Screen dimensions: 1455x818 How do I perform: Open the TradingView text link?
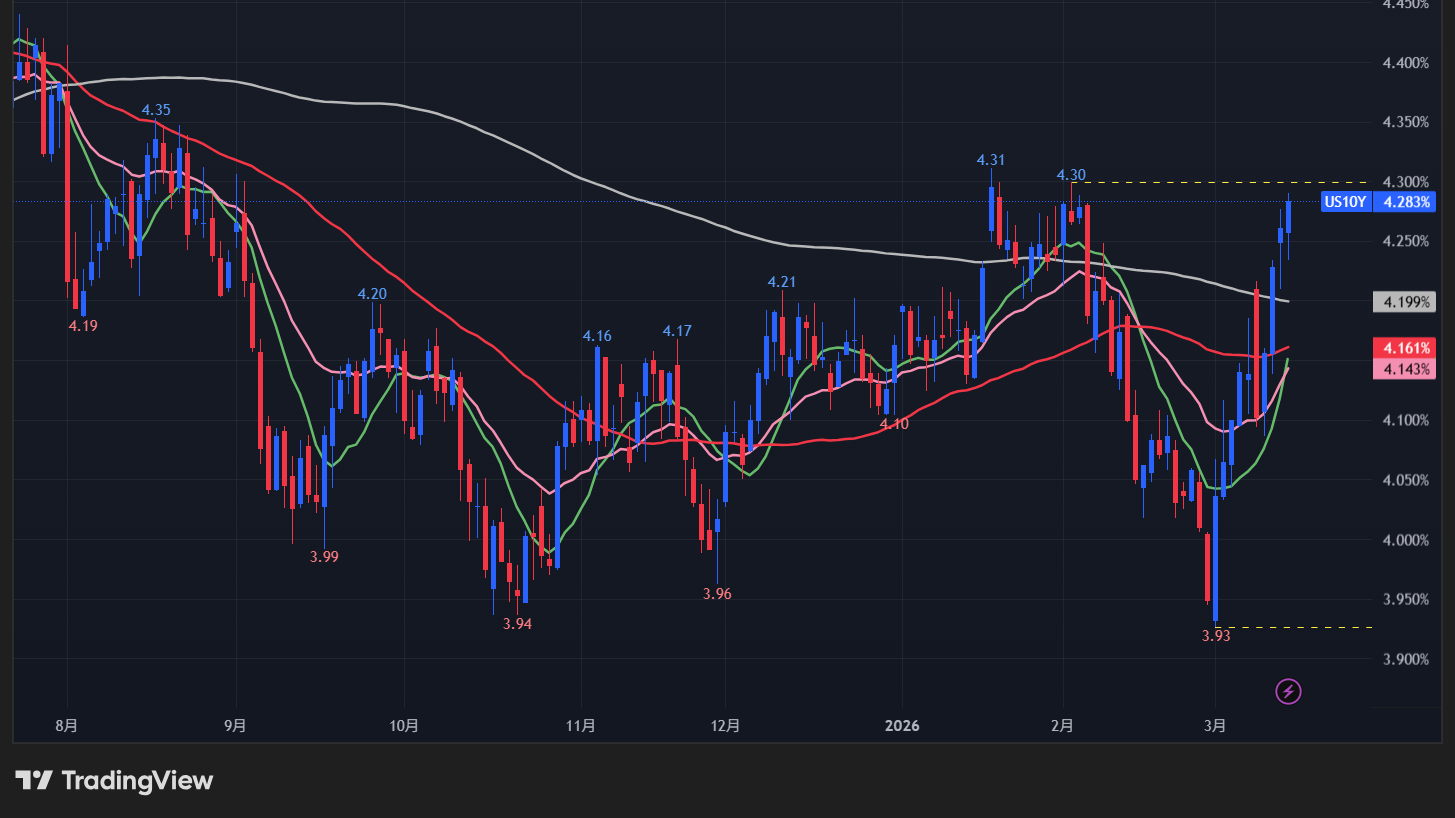coord(137,781)
